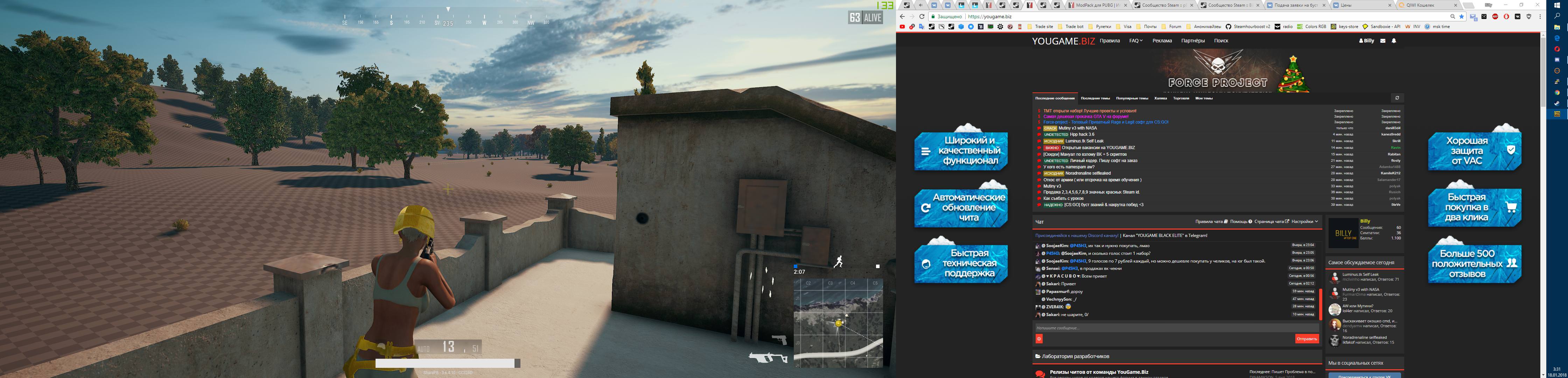Open the Chrome three-dot menu
Image resolution: width=1568 pixels, height=378 pixels.
click(x=1540, y=16)
